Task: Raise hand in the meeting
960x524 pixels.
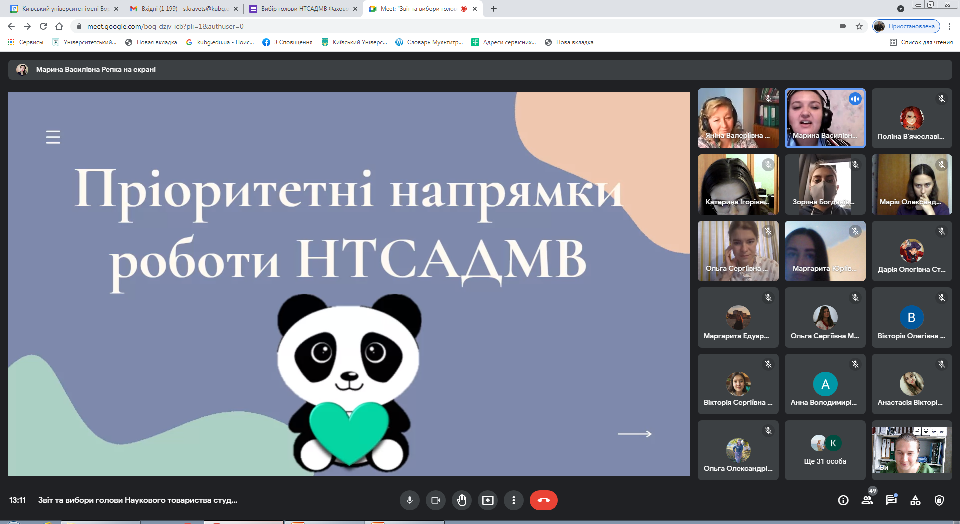Action: pos(461,499)
